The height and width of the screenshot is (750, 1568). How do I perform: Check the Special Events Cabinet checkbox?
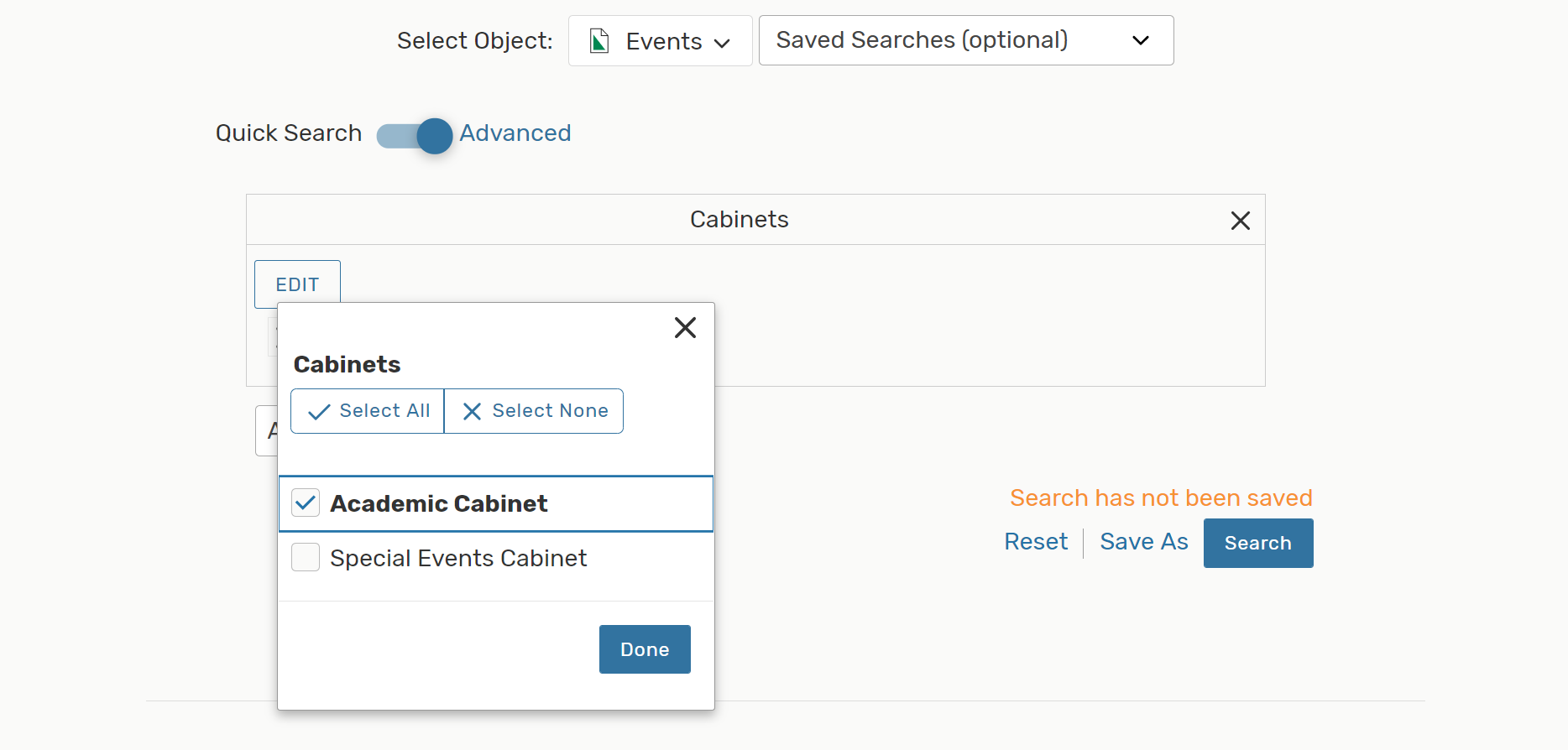tap(306, 558)
